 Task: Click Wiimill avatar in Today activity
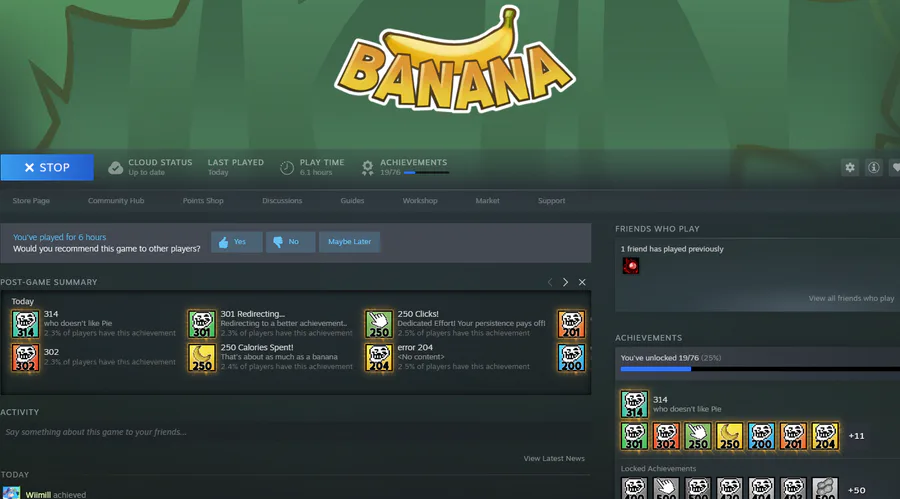pyautogui.click(x=11, y=493)
